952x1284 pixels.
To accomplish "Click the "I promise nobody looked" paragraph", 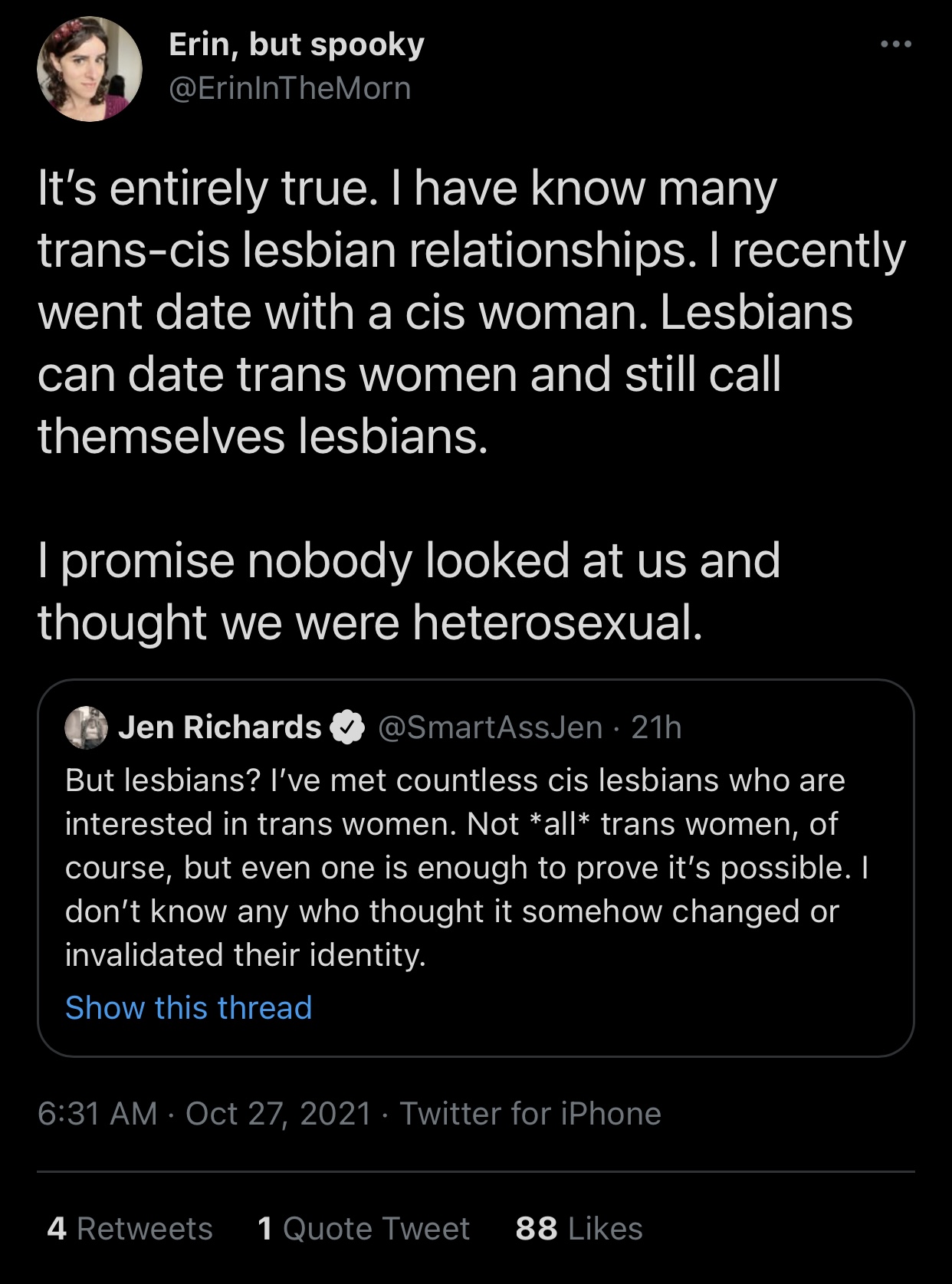I will pyautogui.click(x=408, y=590).
